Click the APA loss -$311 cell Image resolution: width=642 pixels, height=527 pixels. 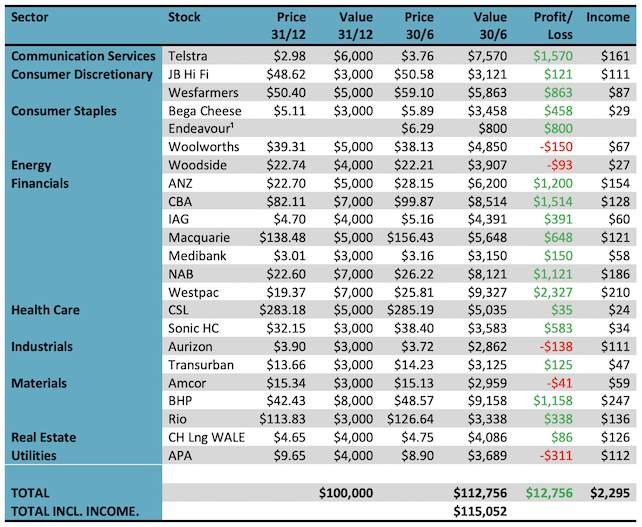[x=558, y=456]
